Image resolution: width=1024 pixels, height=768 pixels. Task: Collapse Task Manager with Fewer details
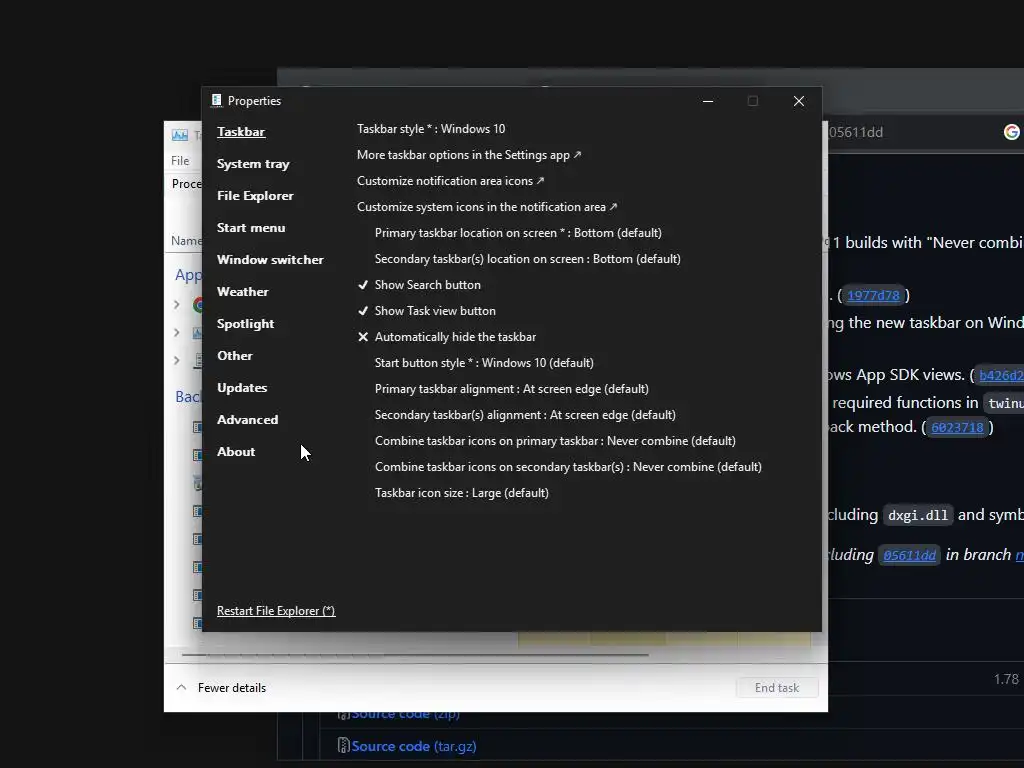(x=221, y=688)
